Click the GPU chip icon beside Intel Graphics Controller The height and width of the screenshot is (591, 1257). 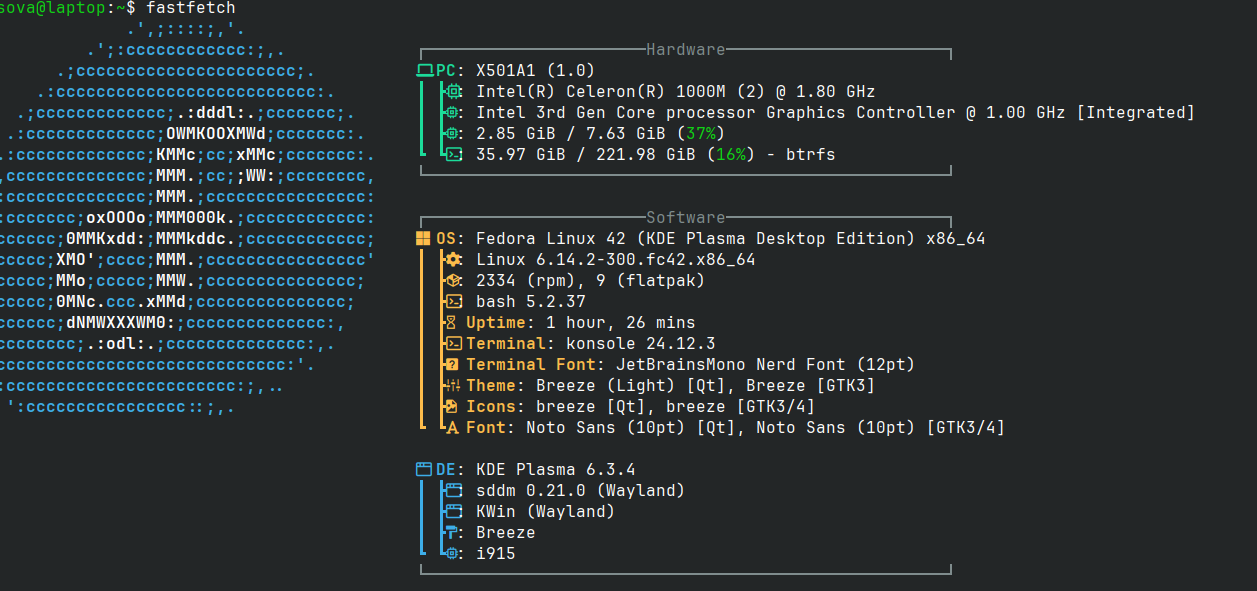[x=452, y=113]
